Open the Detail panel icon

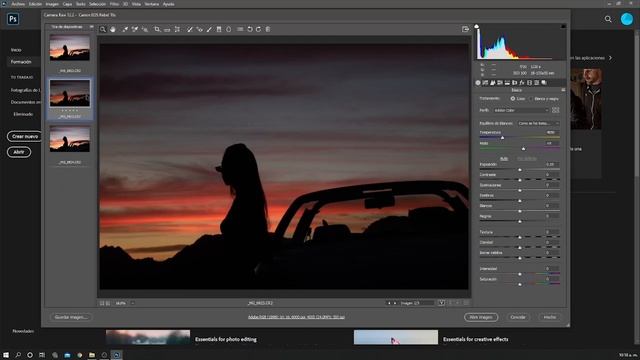click(x=493, y=83)
